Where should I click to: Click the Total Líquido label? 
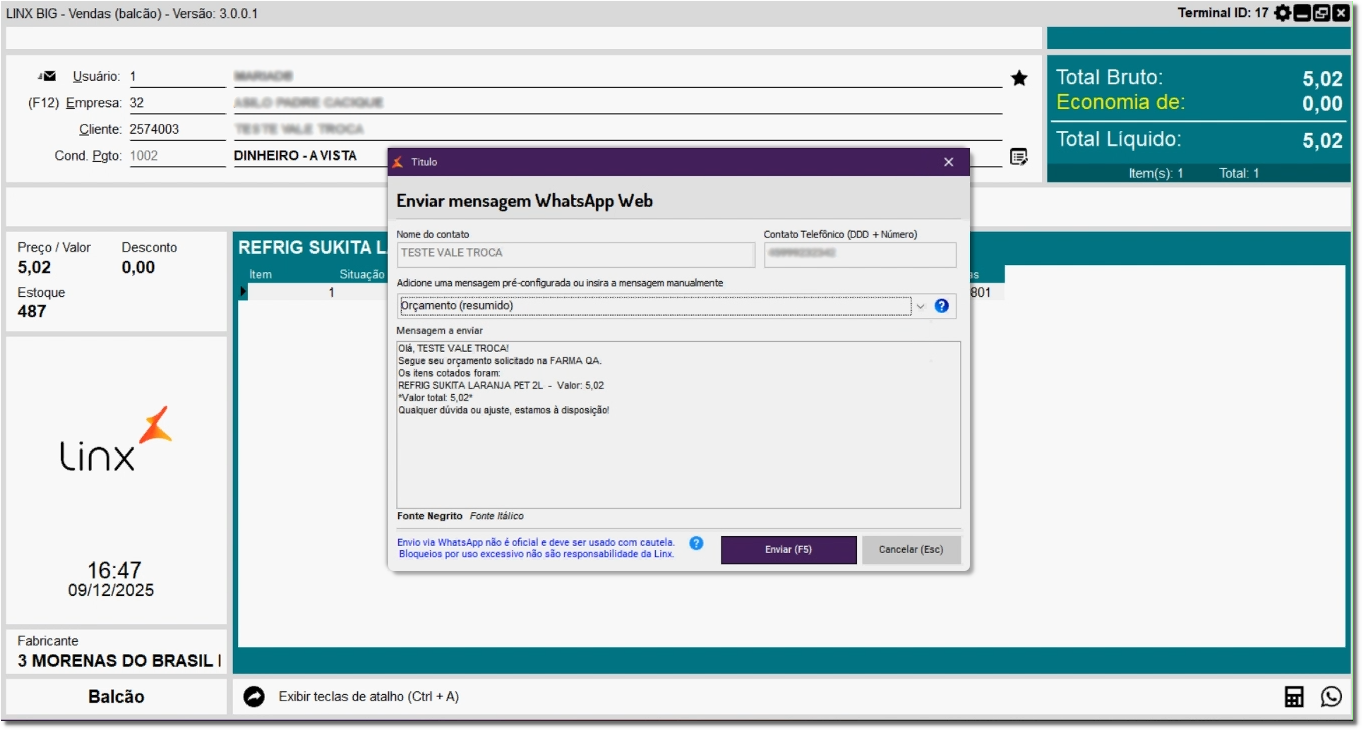[x=1119, y=139]
